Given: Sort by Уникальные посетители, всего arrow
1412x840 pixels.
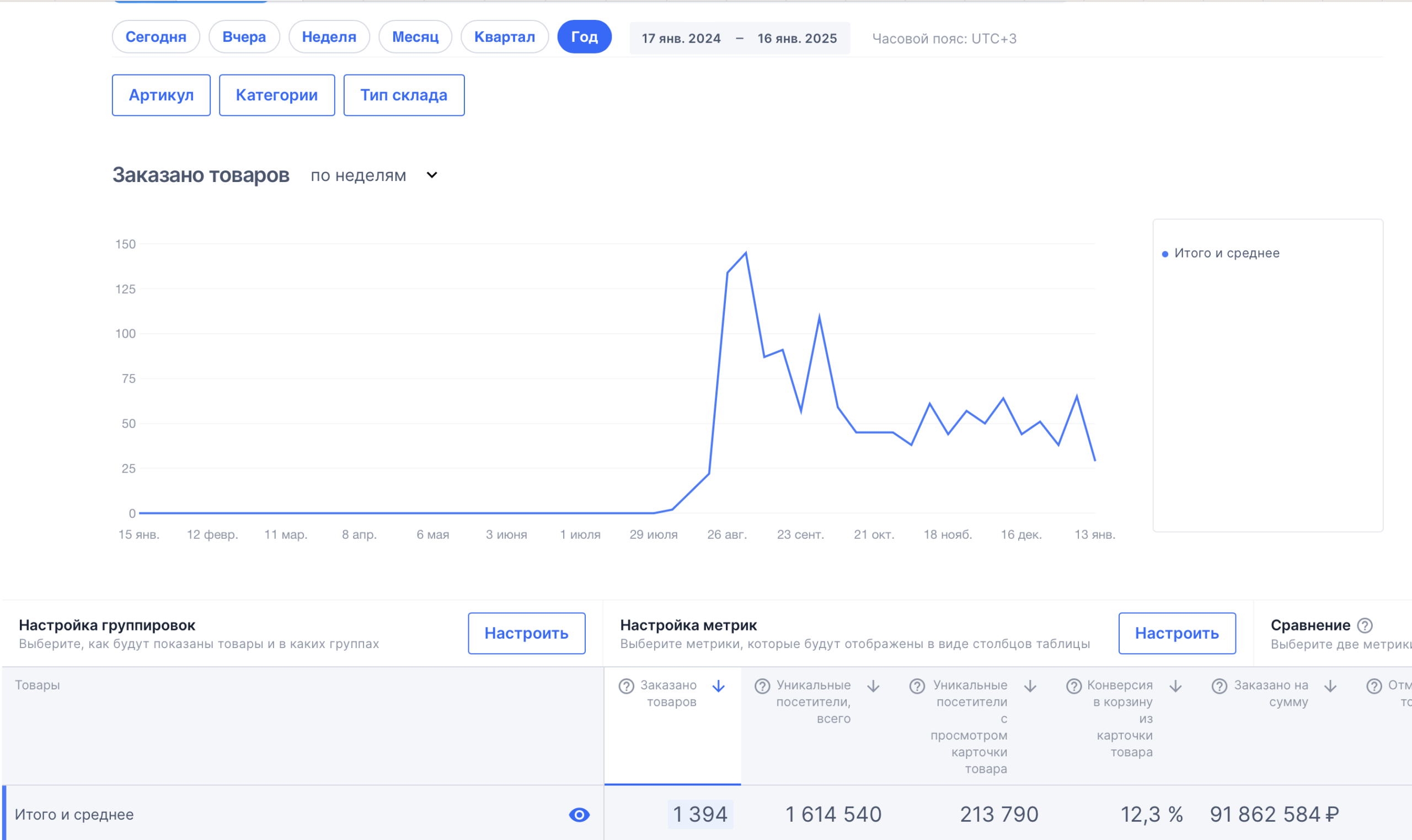Looking at the screenshot, I should tap(873, 686).
